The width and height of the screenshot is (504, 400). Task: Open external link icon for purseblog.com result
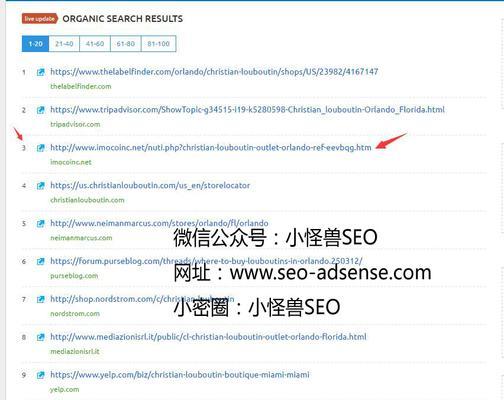click(40, 261)
